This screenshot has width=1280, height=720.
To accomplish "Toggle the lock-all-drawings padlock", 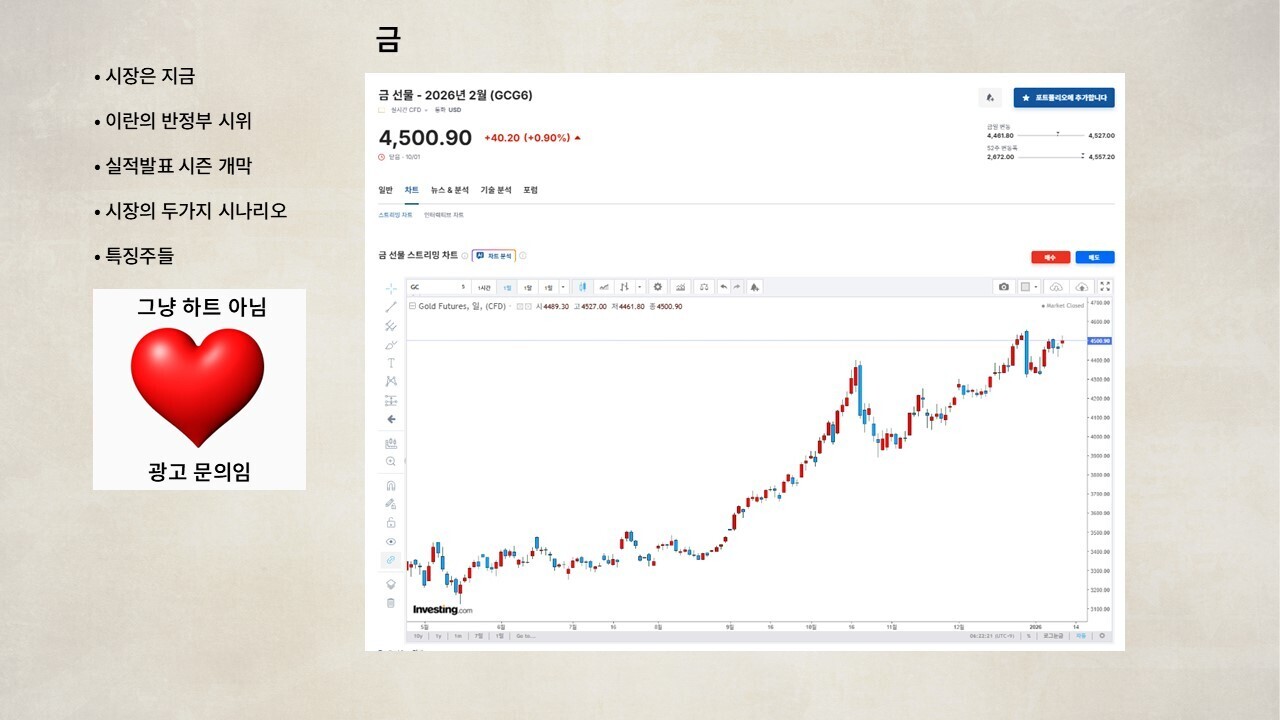I will coord(391,522).
